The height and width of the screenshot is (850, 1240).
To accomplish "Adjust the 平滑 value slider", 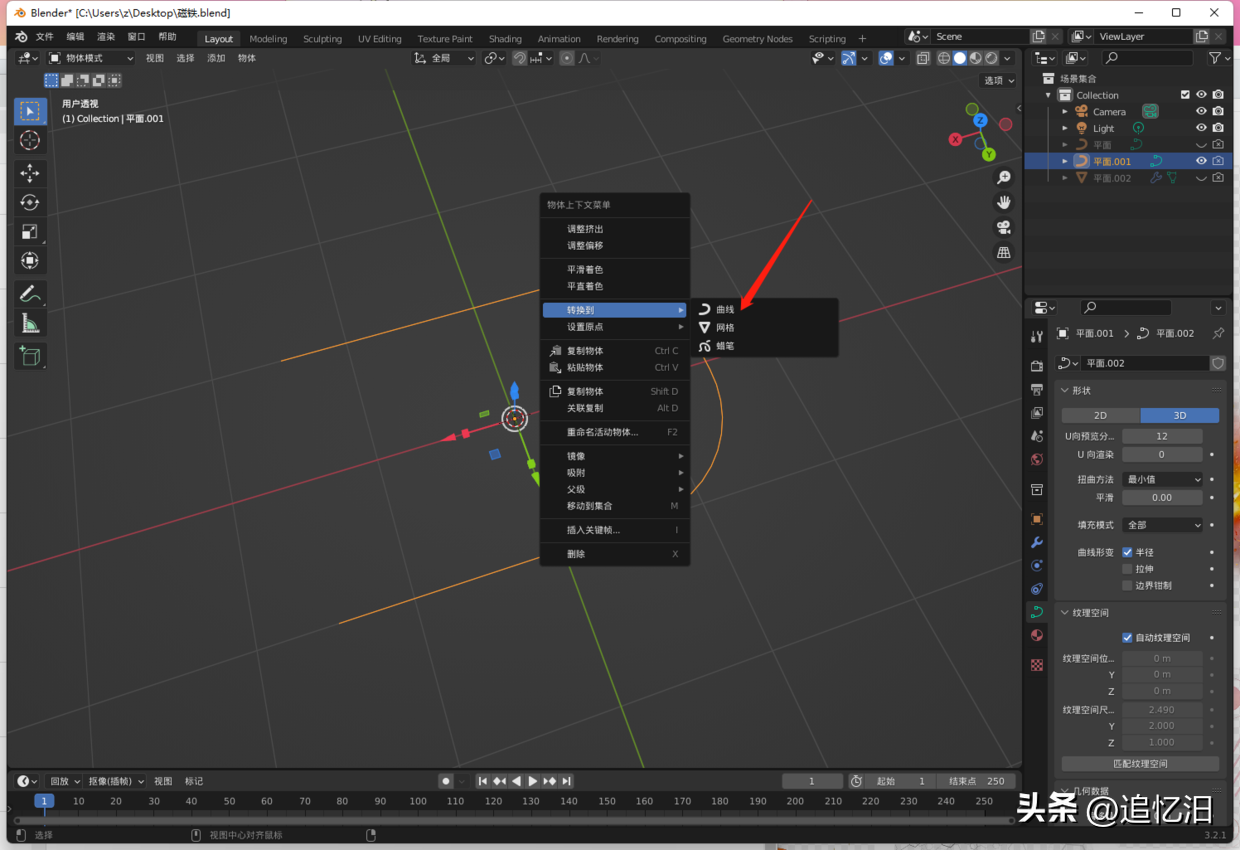I will click(x=1162, y=497).
